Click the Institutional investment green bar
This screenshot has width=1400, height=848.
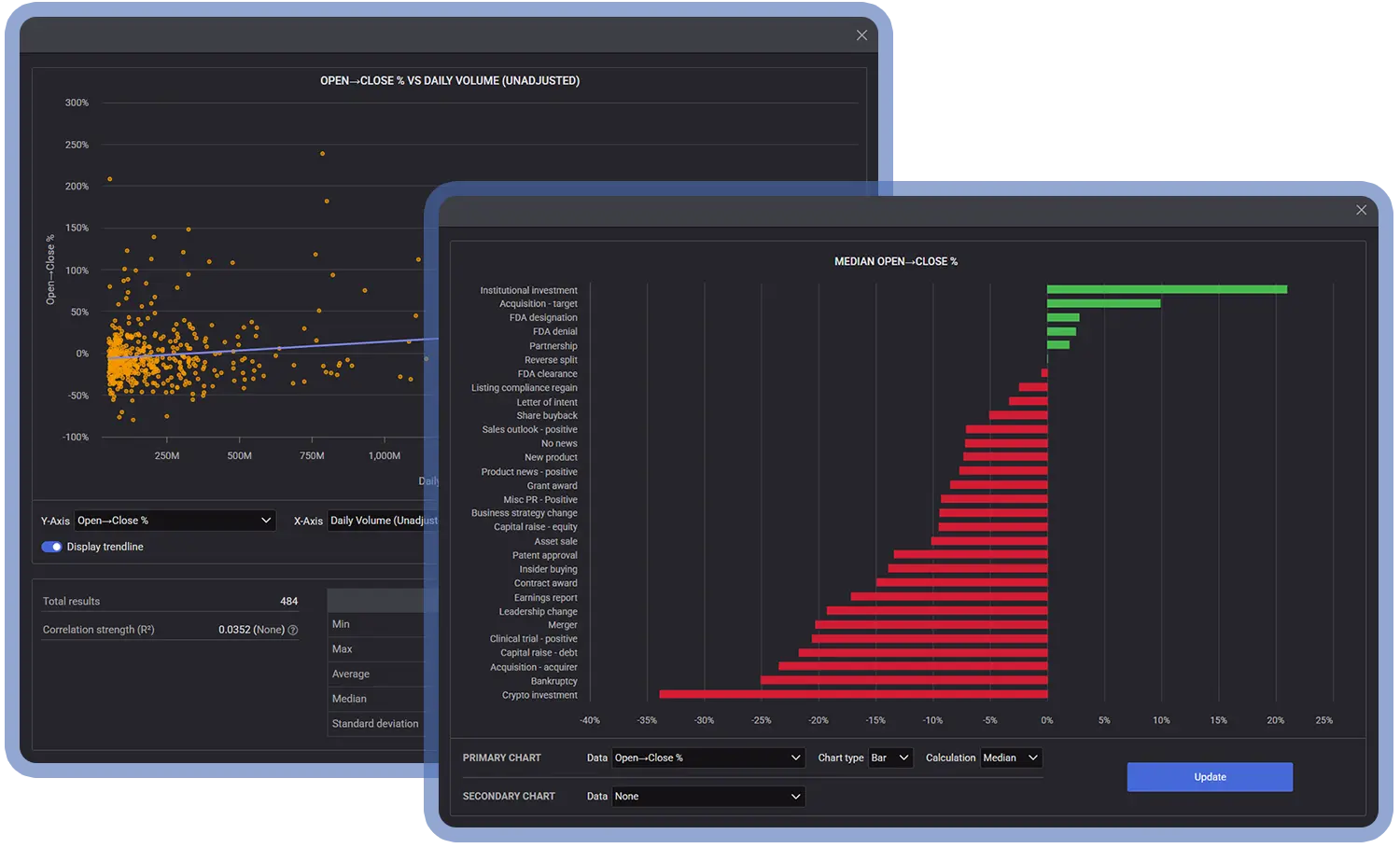pyautogui.click(x=1167, y=289)
